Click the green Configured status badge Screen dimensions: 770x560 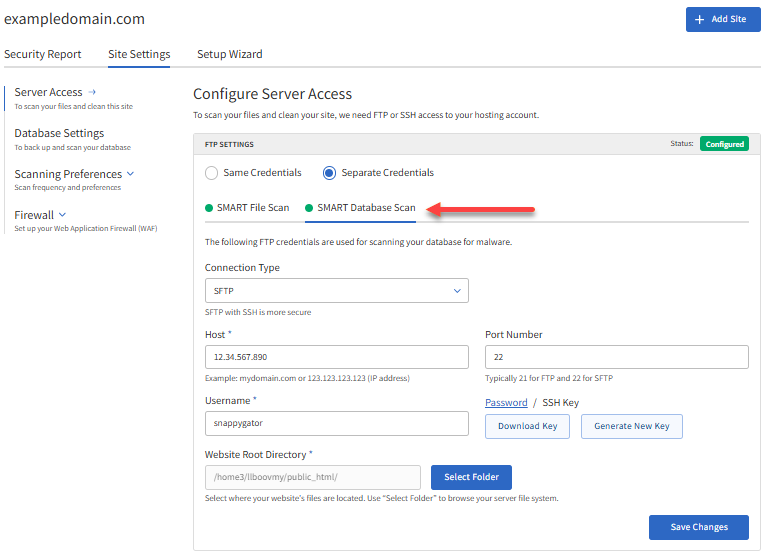coord(724,144)
